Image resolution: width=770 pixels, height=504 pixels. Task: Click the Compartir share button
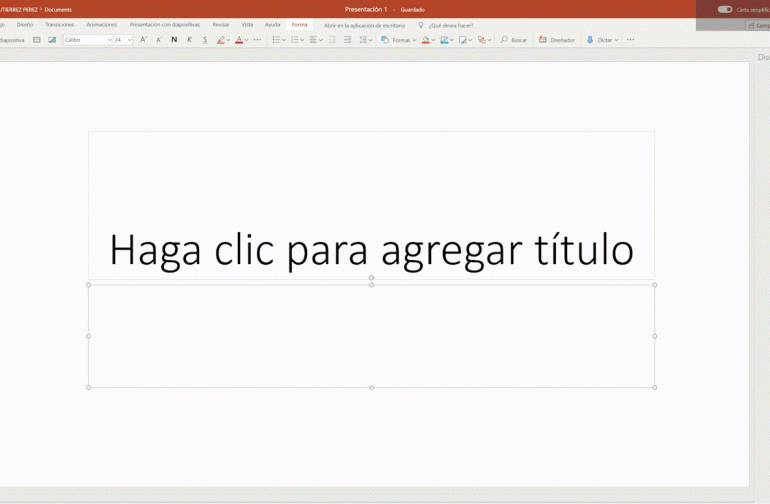(759, 25)
